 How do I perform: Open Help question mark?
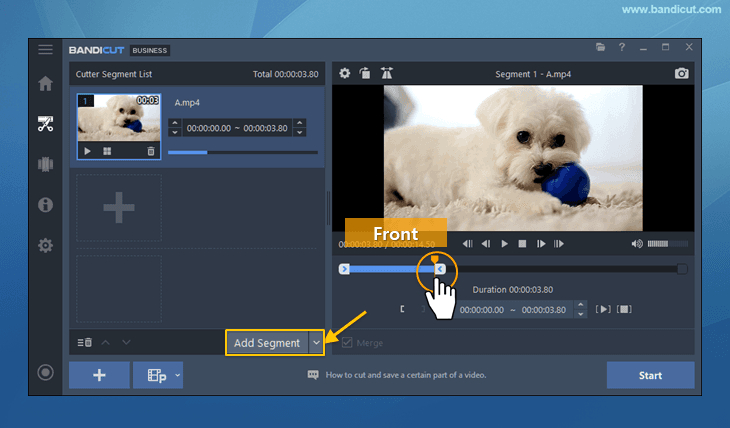(x=622, y=47)
